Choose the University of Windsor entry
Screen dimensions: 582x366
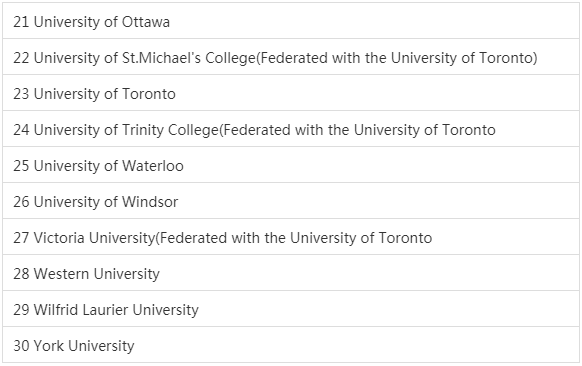291,200
